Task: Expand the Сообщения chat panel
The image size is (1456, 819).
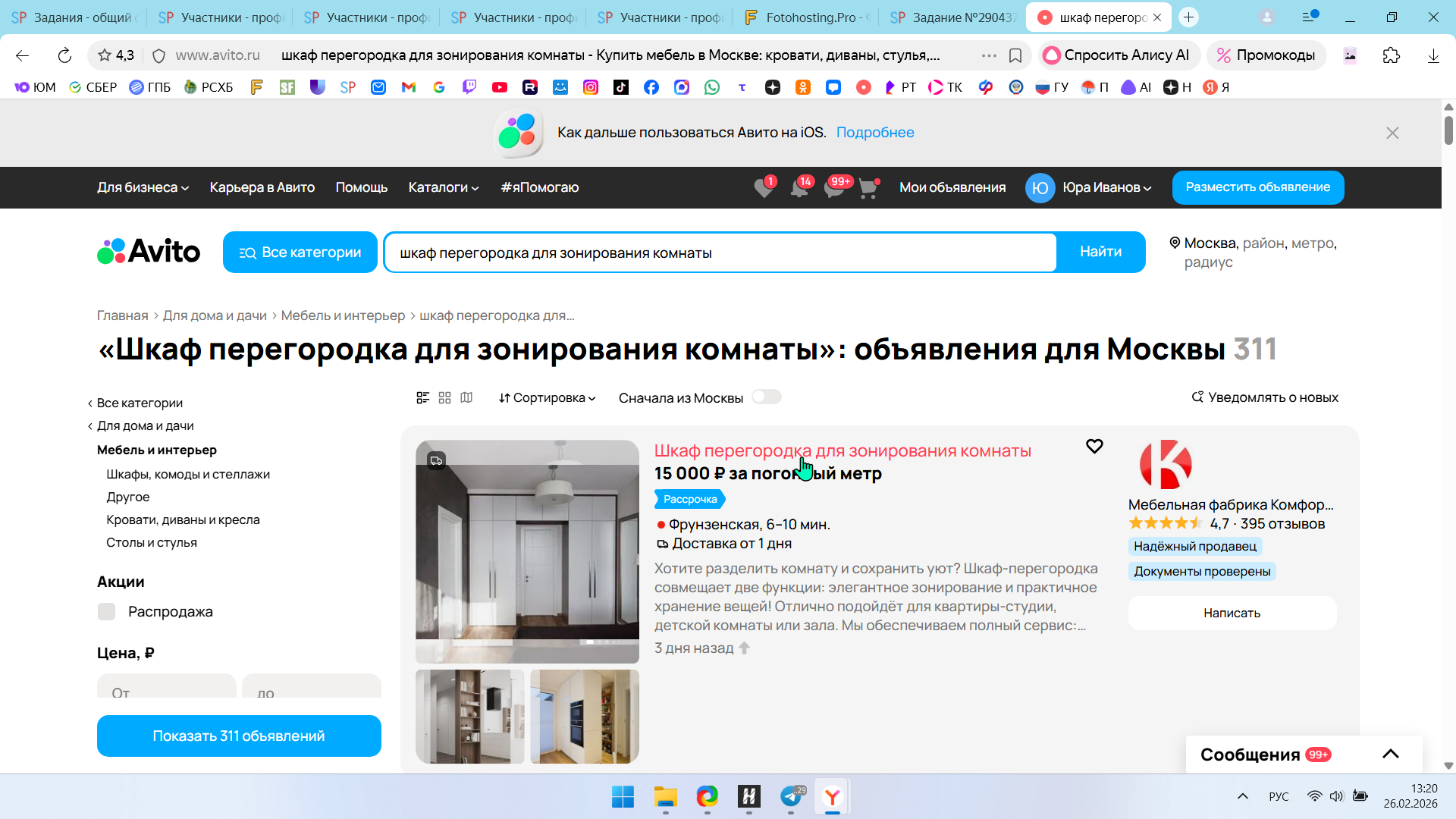Action: coord(1390,754)
